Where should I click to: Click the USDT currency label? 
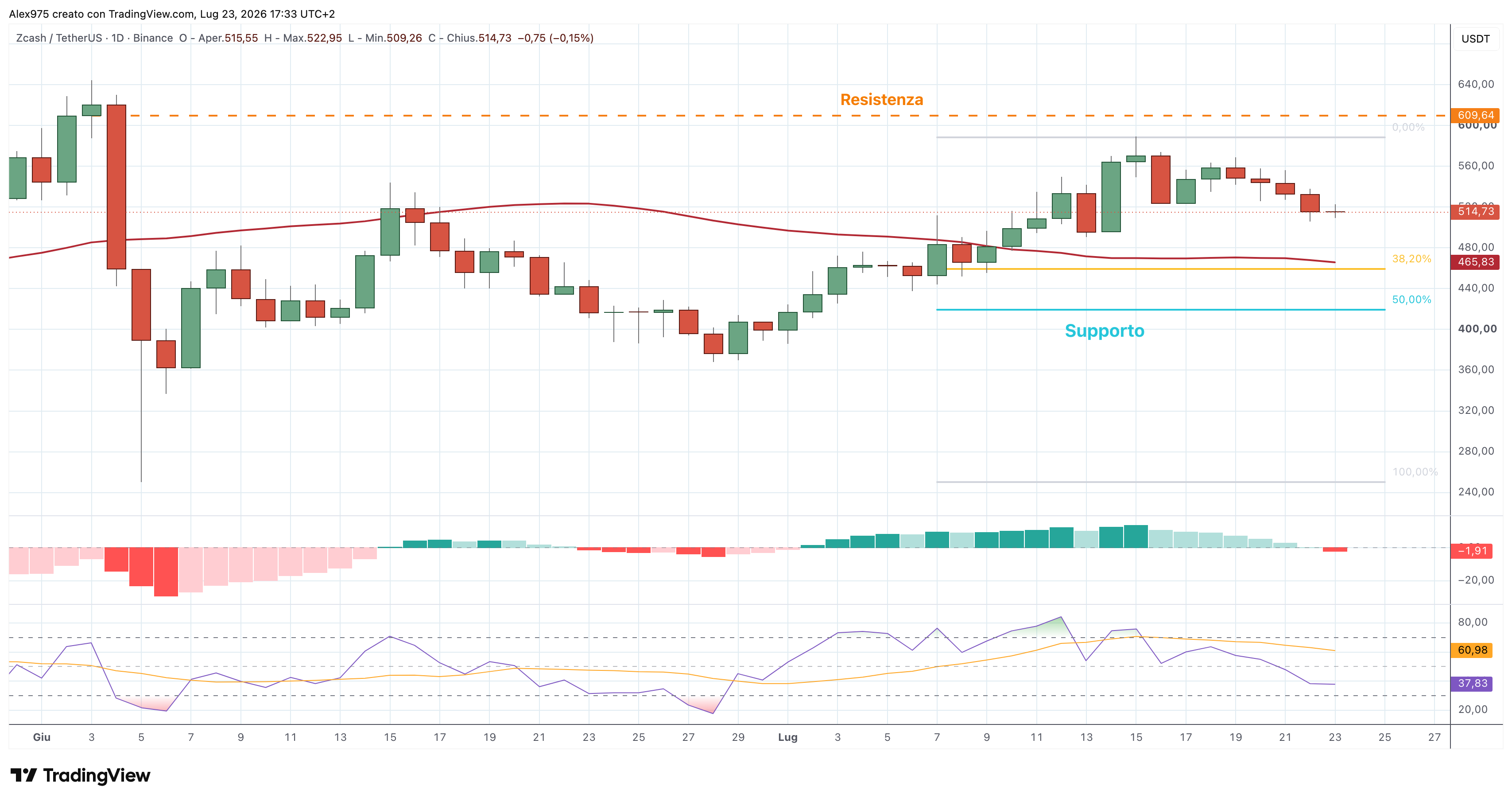pos(1475,39)
